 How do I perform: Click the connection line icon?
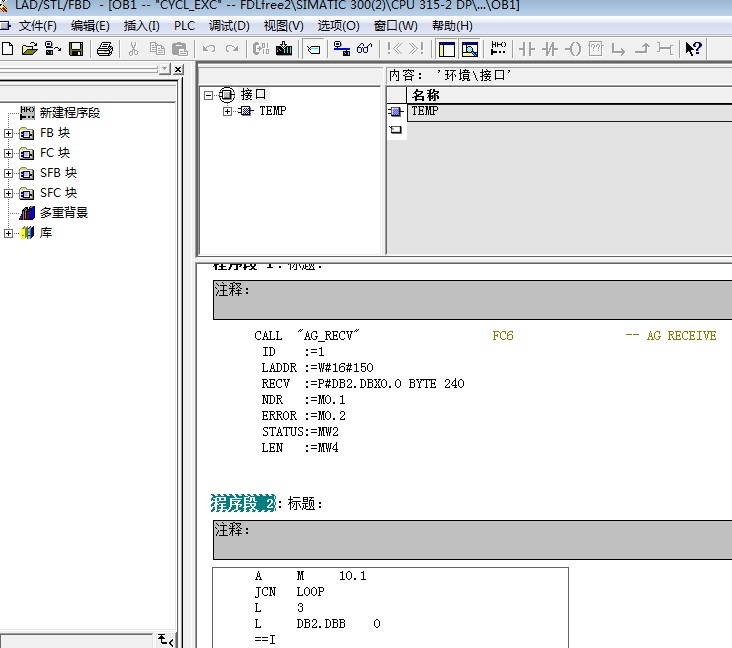(x=665, y=49)
